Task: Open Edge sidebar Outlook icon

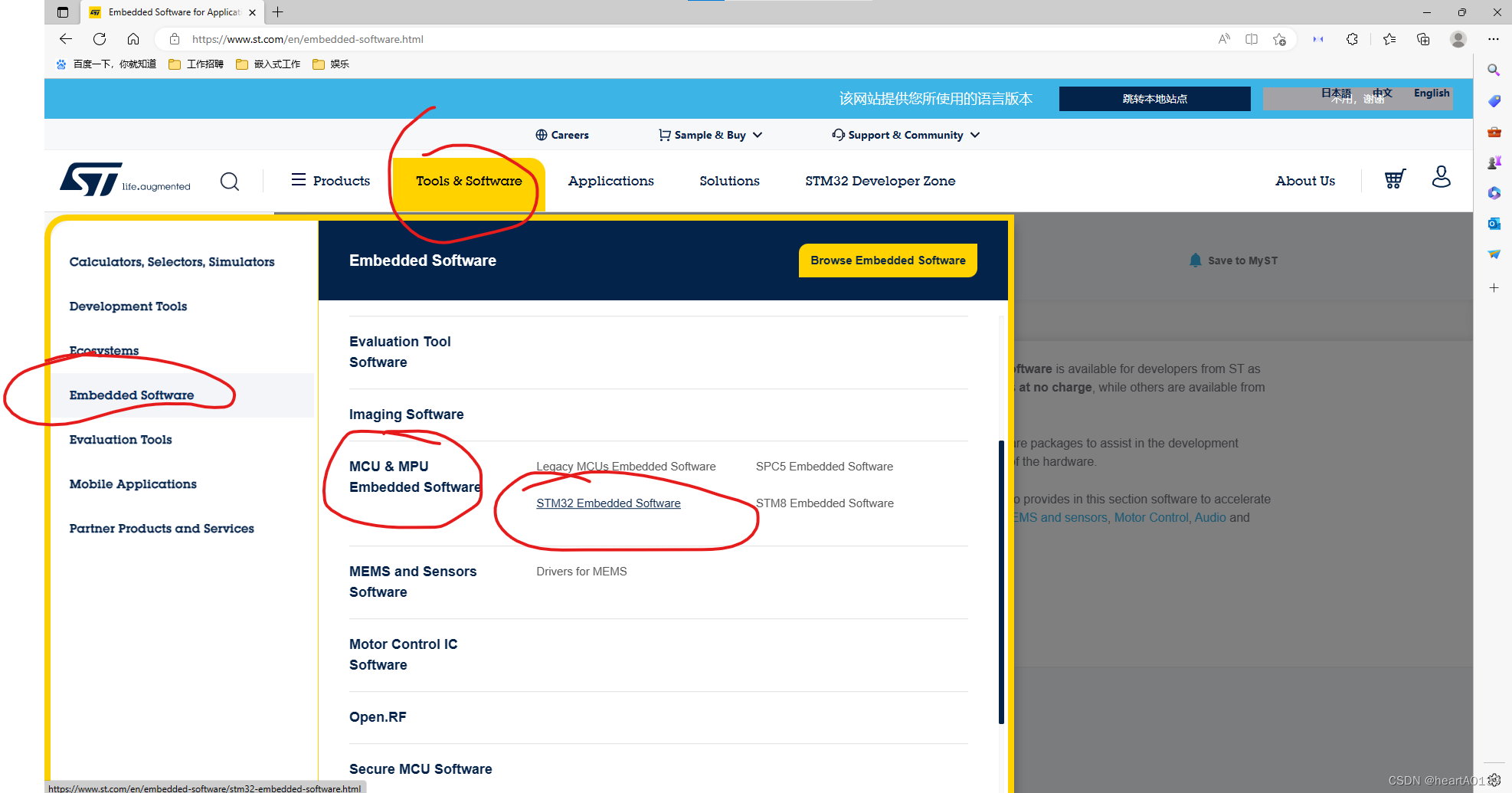Action: tap(1494, 224)
